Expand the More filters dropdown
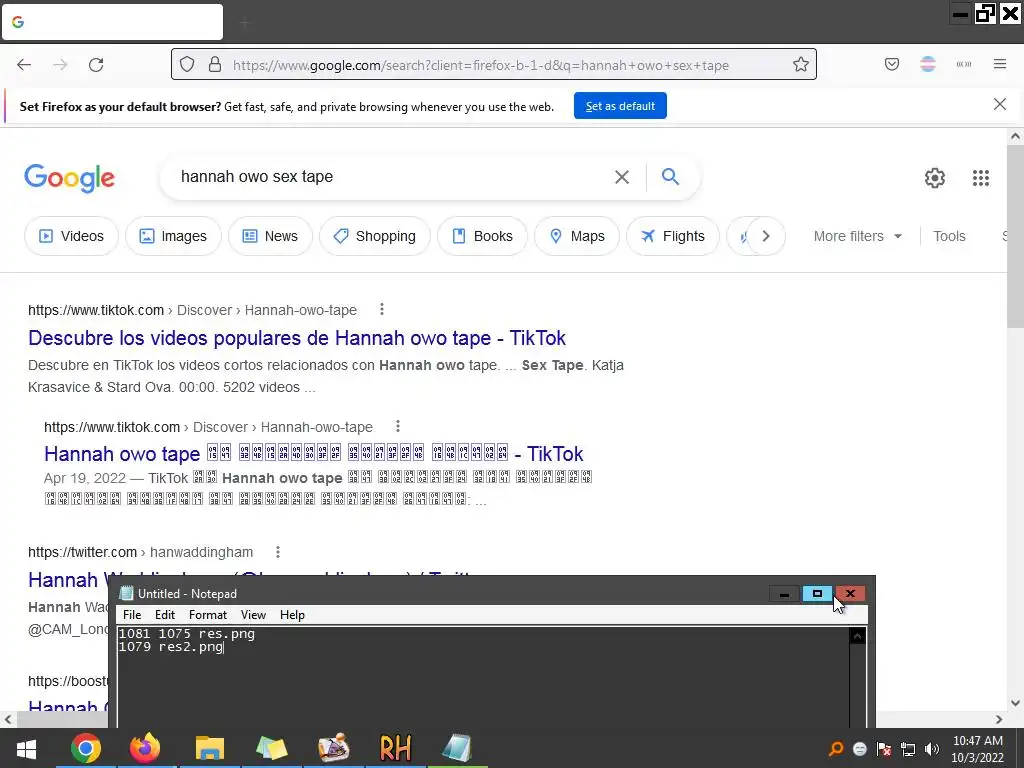The height and width of the screenshot is (768, 1024). [857, 236]
